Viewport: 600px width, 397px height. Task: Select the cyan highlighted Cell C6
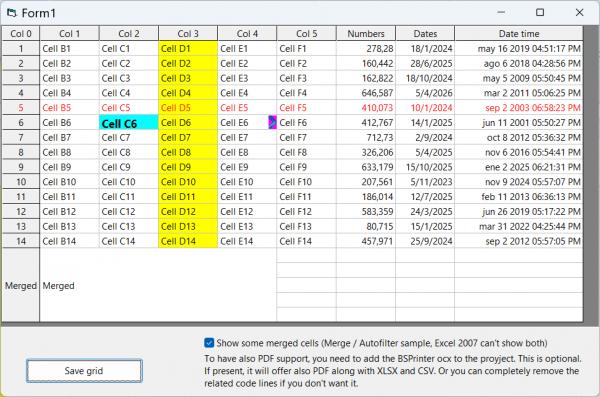coord(129,123)
